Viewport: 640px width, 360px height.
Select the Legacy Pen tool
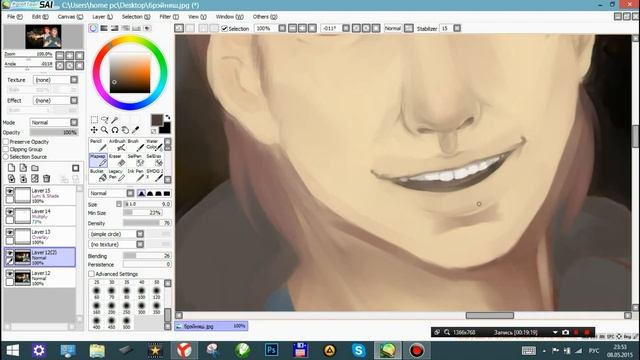[117, 175]
